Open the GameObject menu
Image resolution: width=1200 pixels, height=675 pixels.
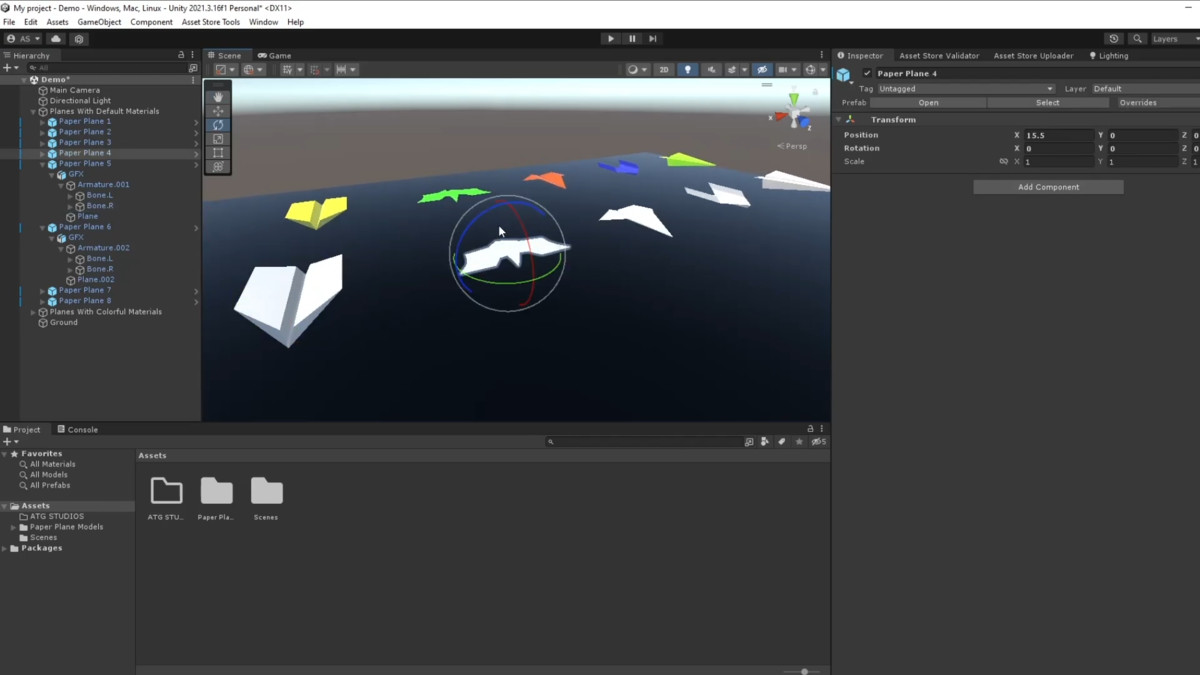coord(99,22)
